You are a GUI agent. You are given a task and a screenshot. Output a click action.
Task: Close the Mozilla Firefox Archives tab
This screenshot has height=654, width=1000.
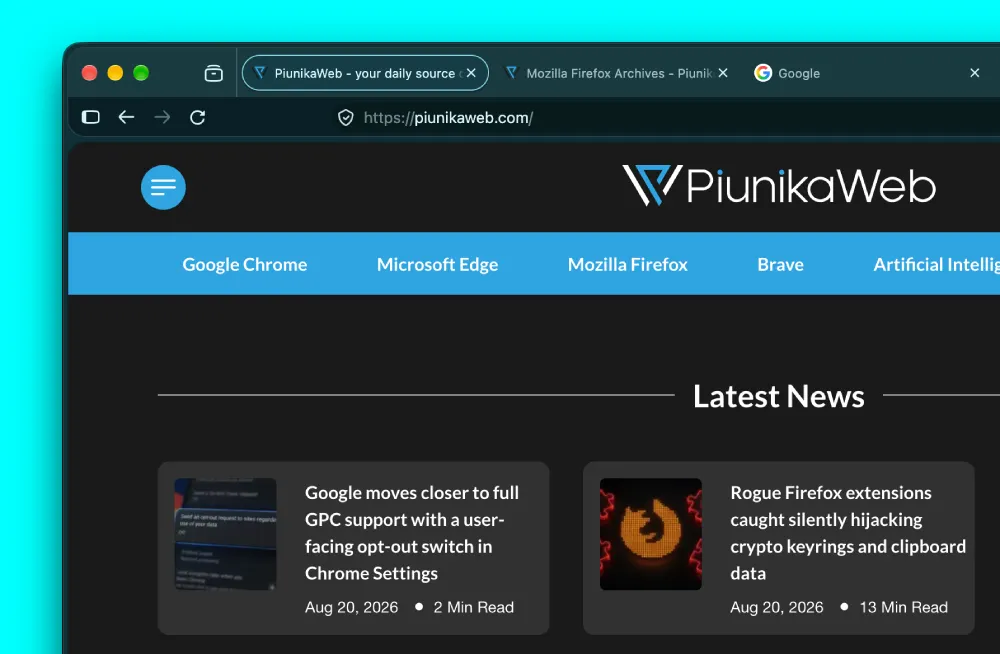coord(723,73)
